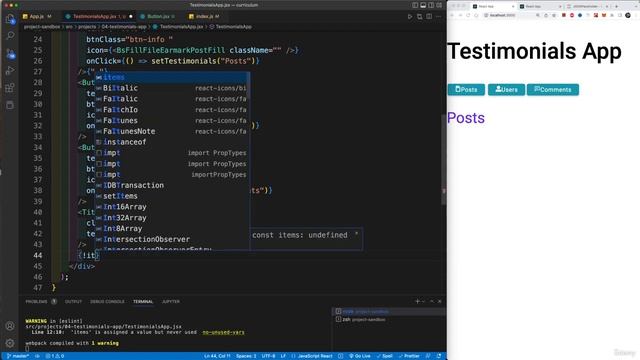Switch to the App.js editor tab
The height and width of the screenshot is (360, 640).
tap(37, 16)
